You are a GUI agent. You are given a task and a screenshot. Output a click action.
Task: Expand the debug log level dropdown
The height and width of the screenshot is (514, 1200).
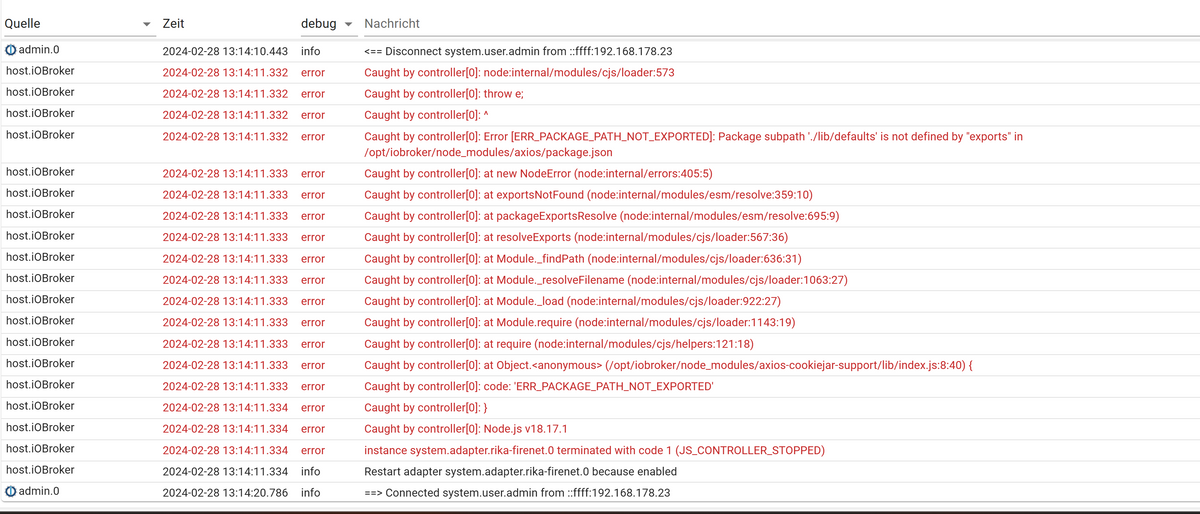348,24
